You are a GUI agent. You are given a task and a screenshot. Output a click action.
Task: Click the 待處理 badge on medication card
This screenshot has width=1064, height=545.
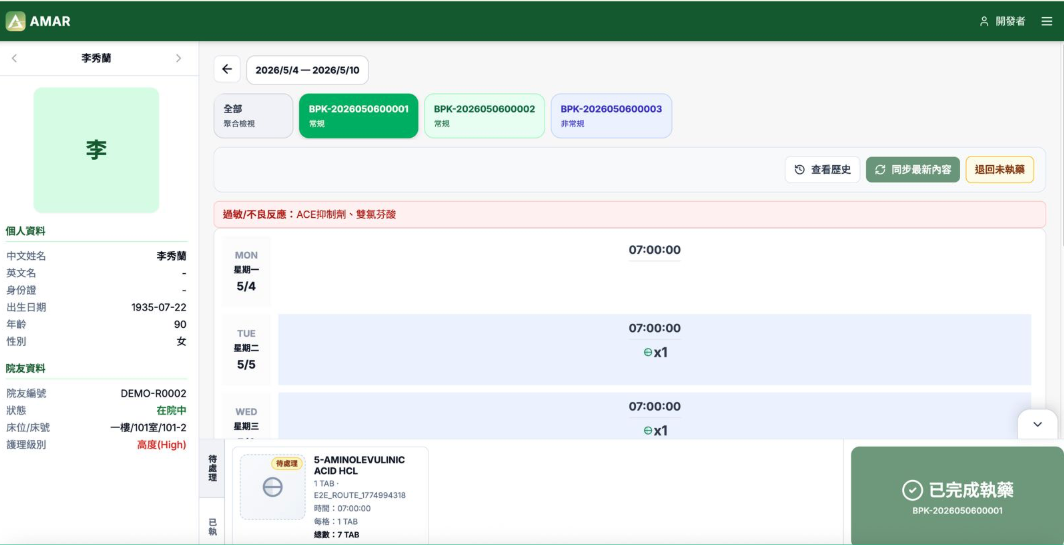pos(286,464)
